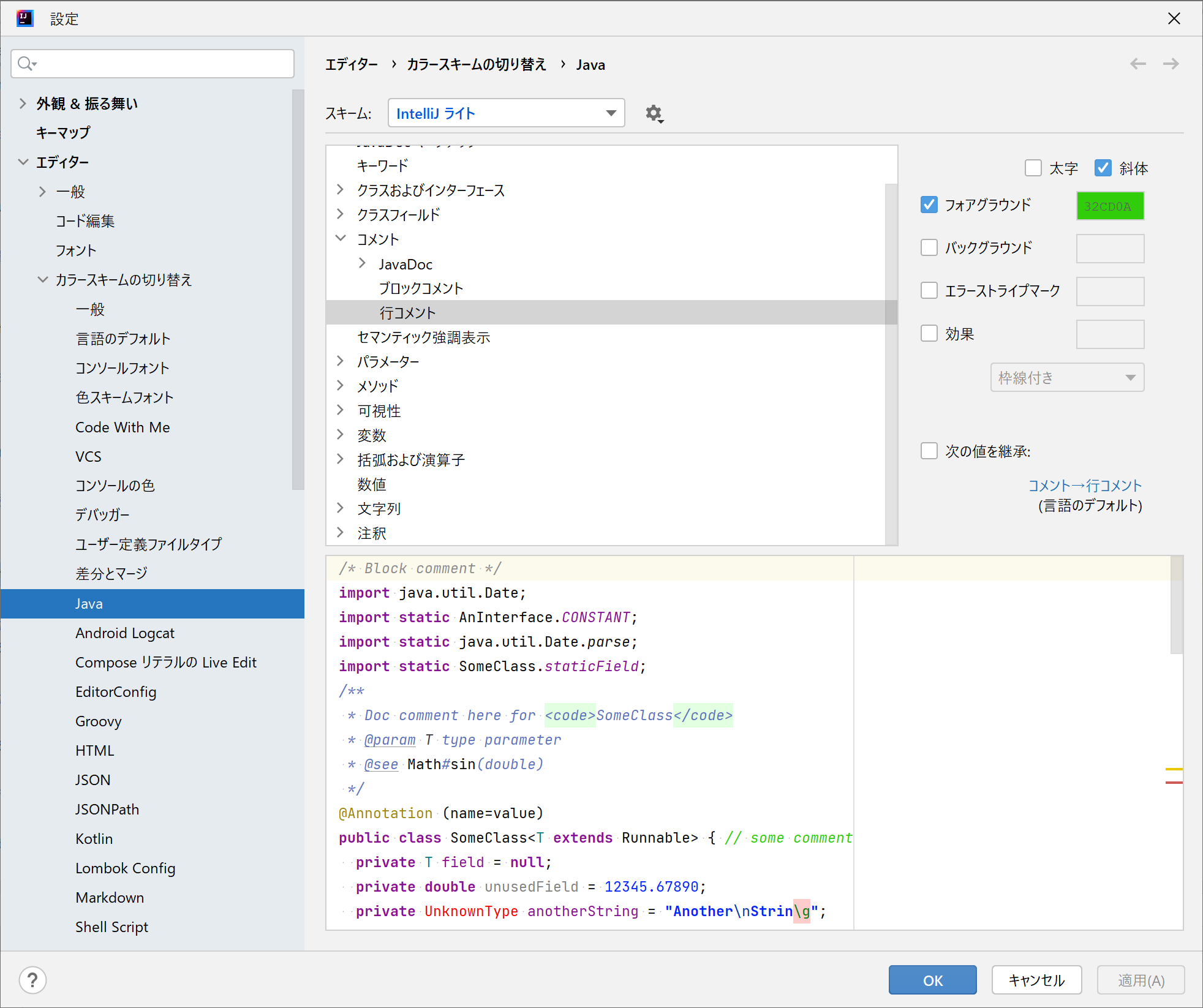
Task: Select the ブロックコメント tree item
Action: click(x=421, y=288)
